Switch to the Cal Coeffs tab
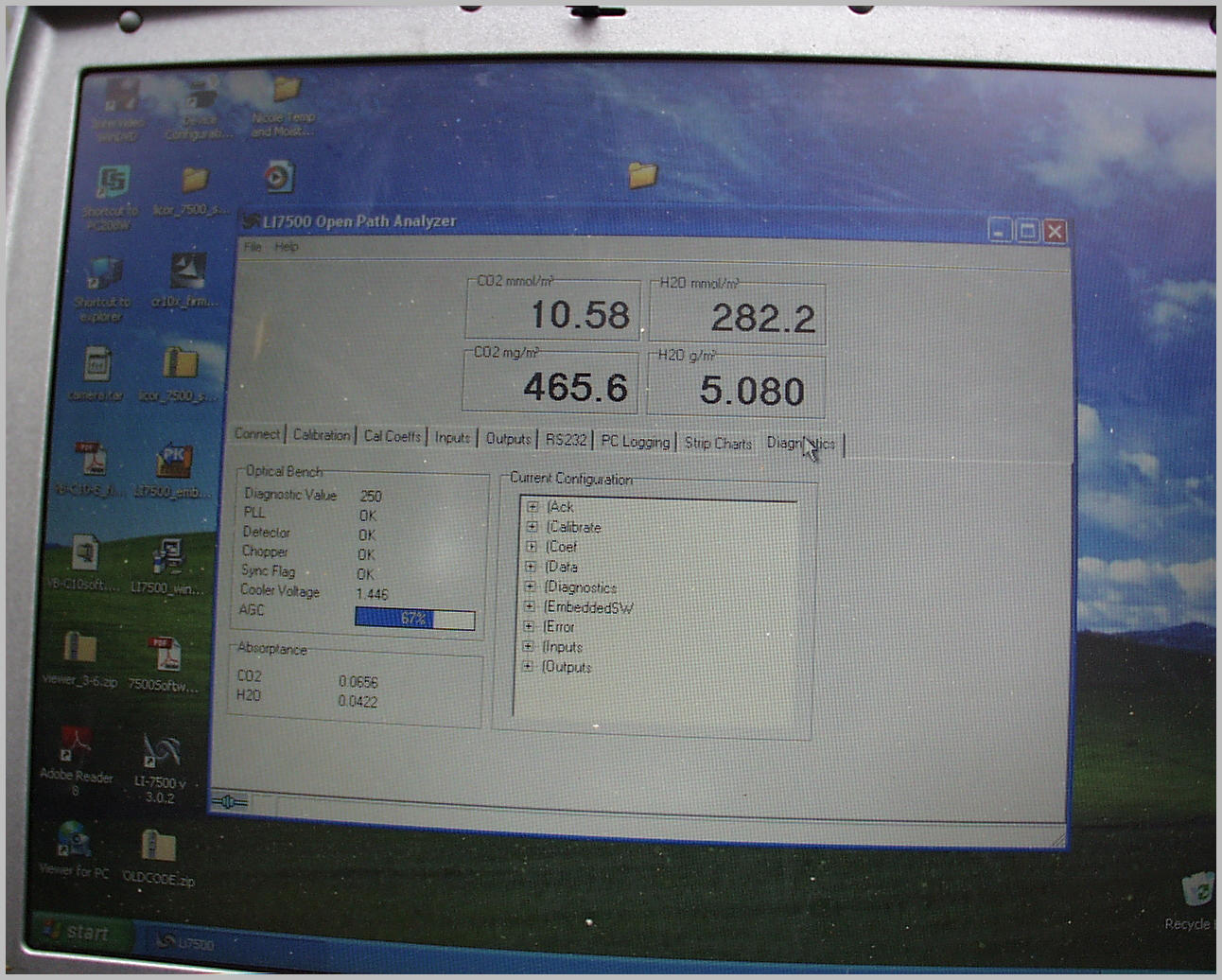Image resolution: width=1222 pixels, height=980 pixels. point(393,436)
